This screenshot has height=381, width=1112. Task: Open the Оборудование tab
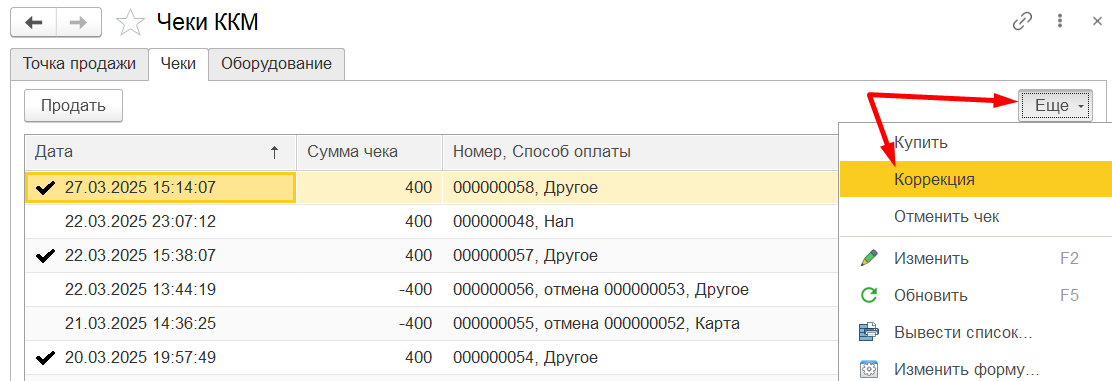[x=277, y=63]
